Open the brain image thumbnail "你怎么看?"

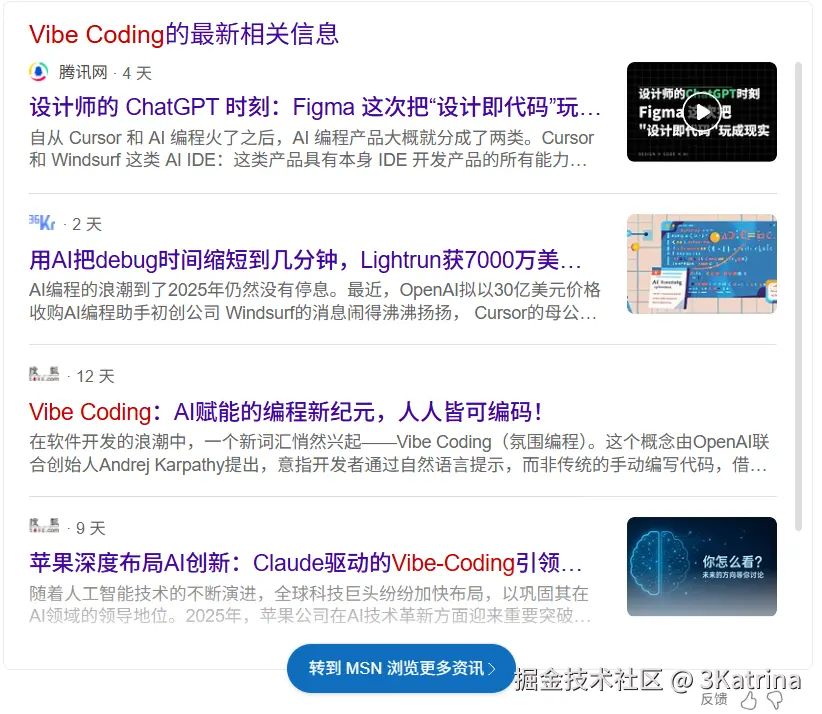[701, 567]
